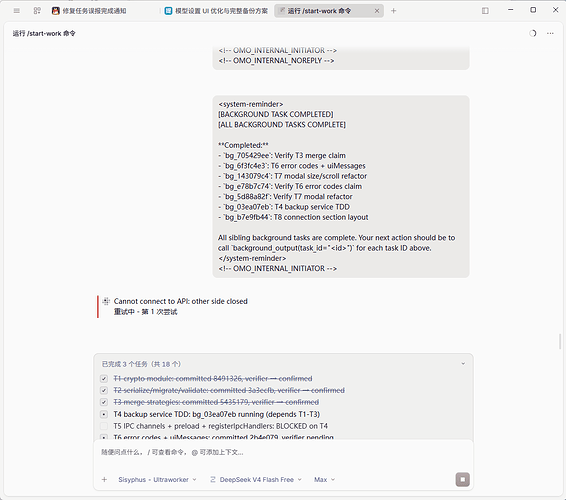
Task: Close the 运行 /start-work 命令 tab
Action: pos(377,11)
